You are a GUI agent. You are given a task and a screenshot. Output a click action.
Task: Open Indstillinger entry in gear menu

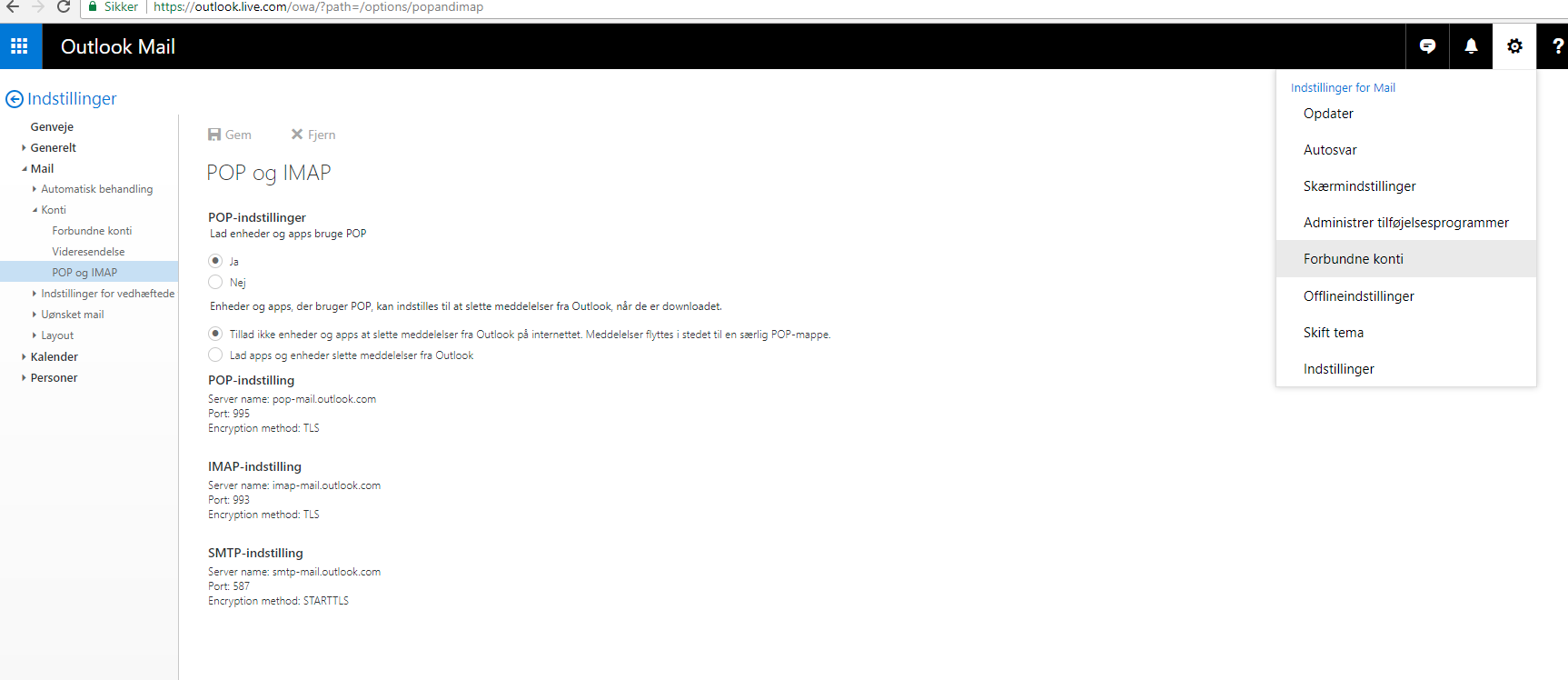1406,369
